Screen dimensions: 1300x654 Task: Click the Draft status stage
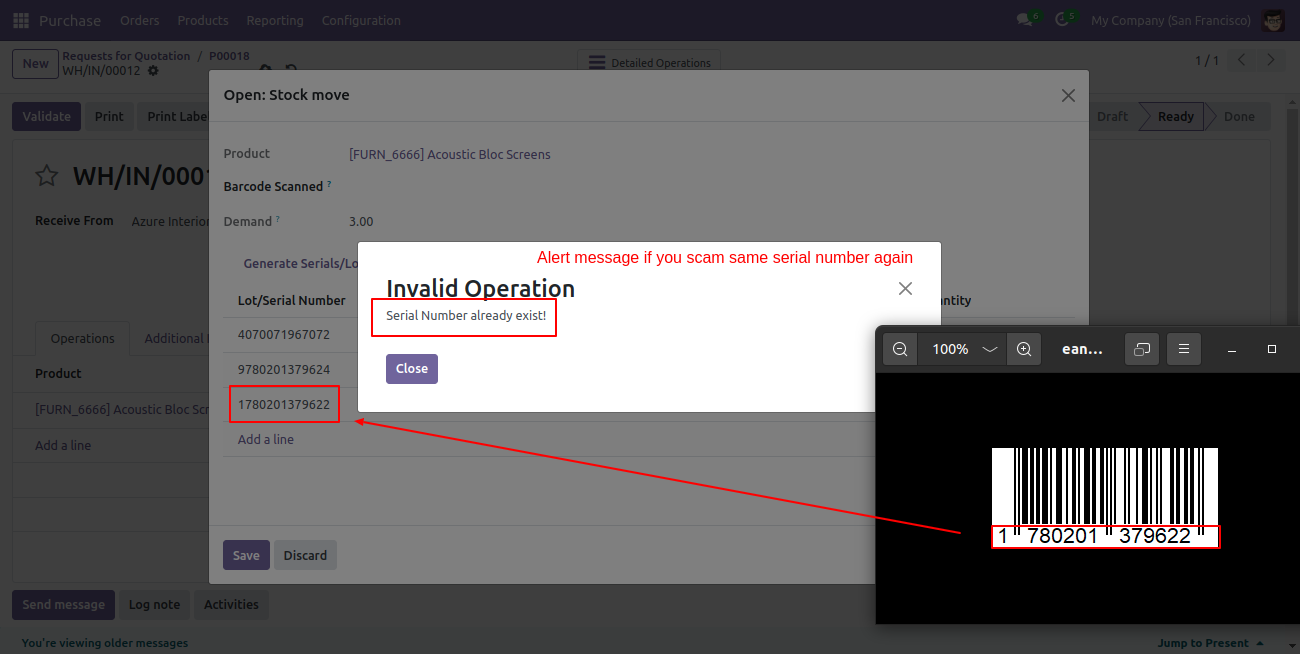point(1112,116)
